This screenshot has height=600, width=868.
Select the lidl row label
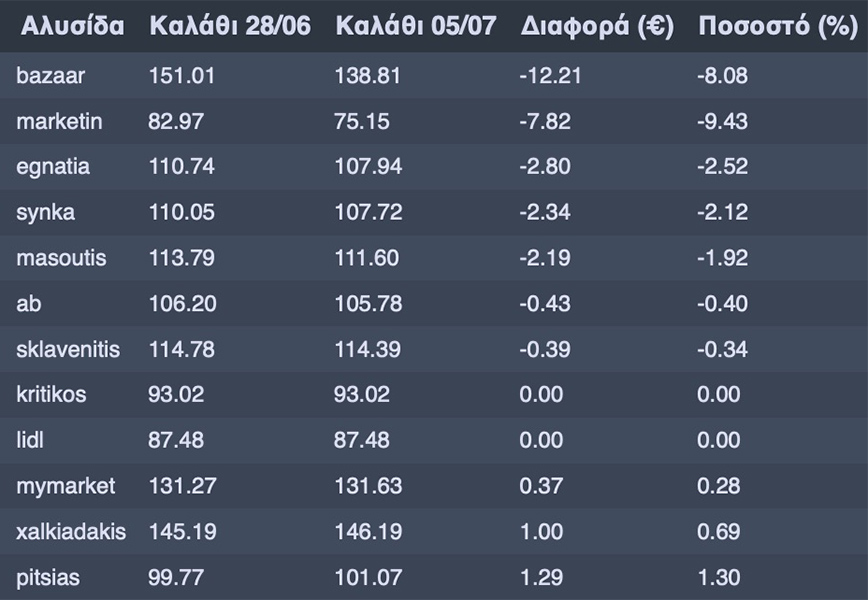[x=30, y=440]
